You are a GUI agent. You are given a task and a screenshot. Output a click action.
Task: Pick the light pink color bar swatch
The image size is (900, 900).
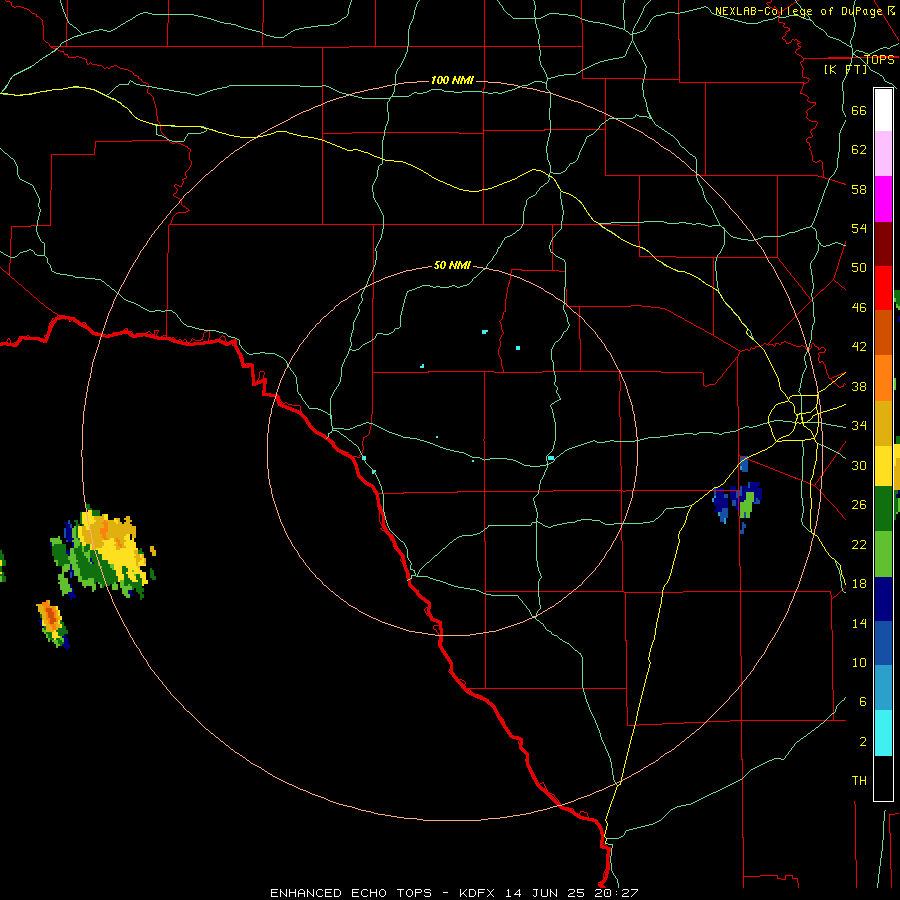pyautogui.click(x=883, y=154)
